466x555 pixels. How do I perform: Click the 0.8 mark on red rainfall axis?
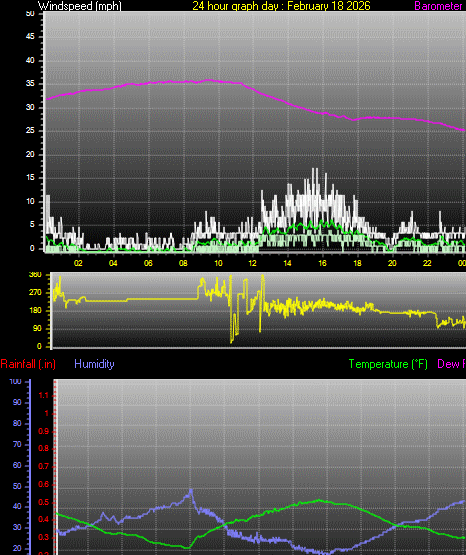pos(44,448)
